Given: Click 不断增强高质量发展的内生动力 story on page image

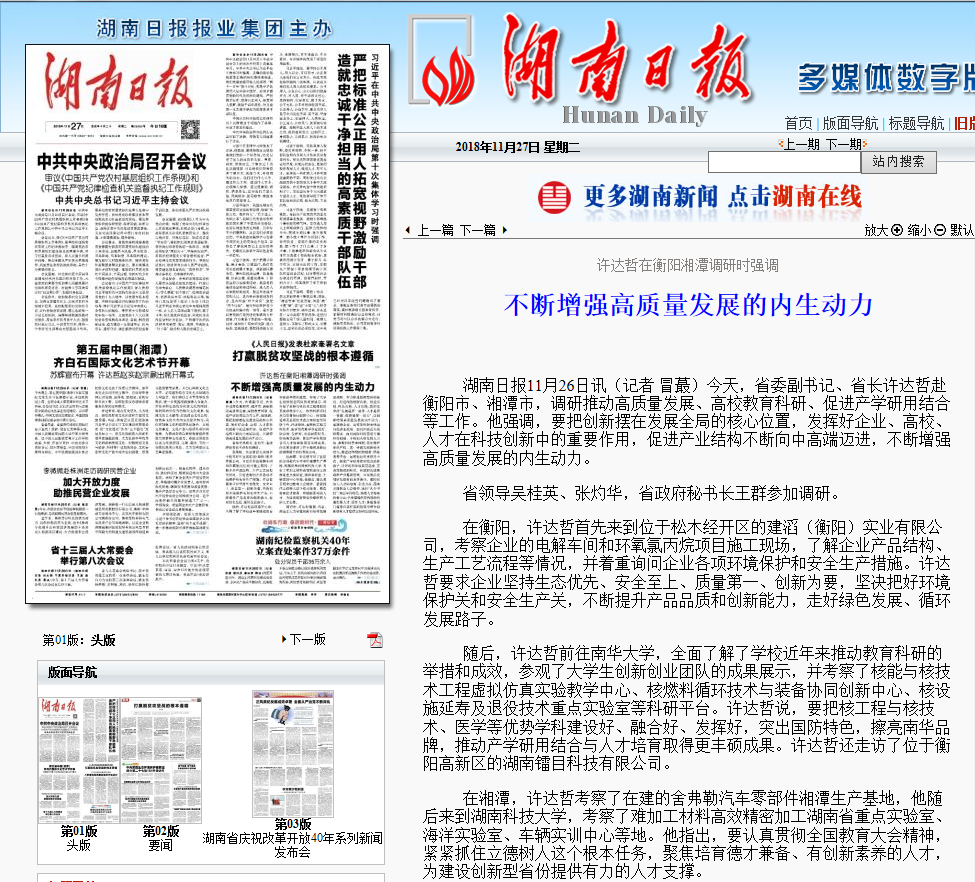Looking at the screenshot, I should tap(303, 387).
